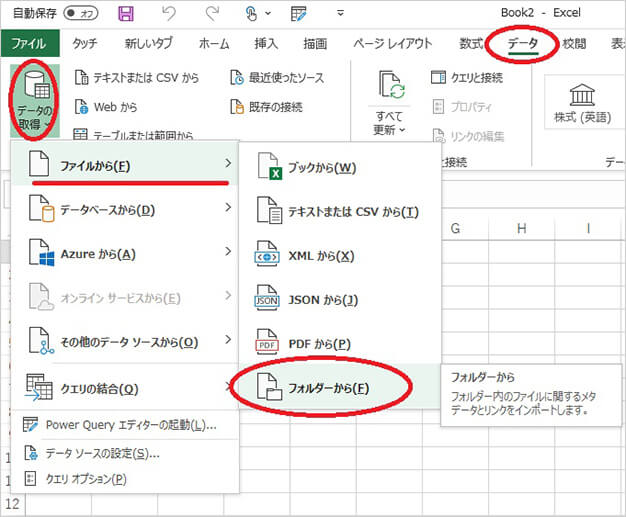Click the database file icon

tap(42, 208)
